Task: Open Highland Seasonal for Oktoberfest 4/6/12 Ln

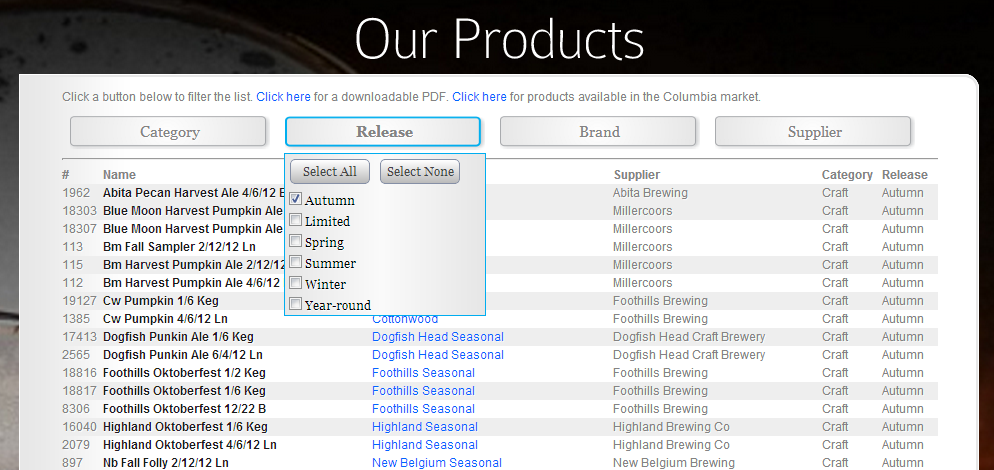Action: 425,445
